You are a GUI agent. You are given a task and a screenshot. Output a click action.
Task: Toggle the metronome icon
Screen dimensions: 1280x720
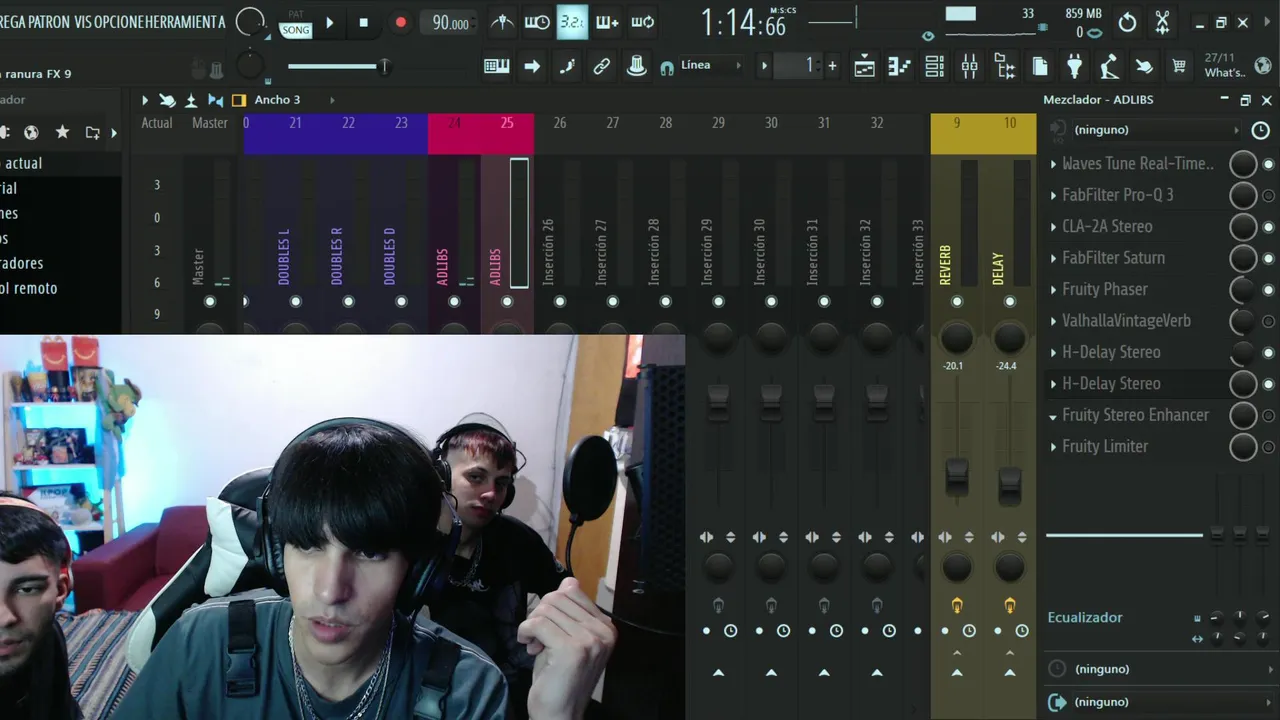tap(503, 22)
